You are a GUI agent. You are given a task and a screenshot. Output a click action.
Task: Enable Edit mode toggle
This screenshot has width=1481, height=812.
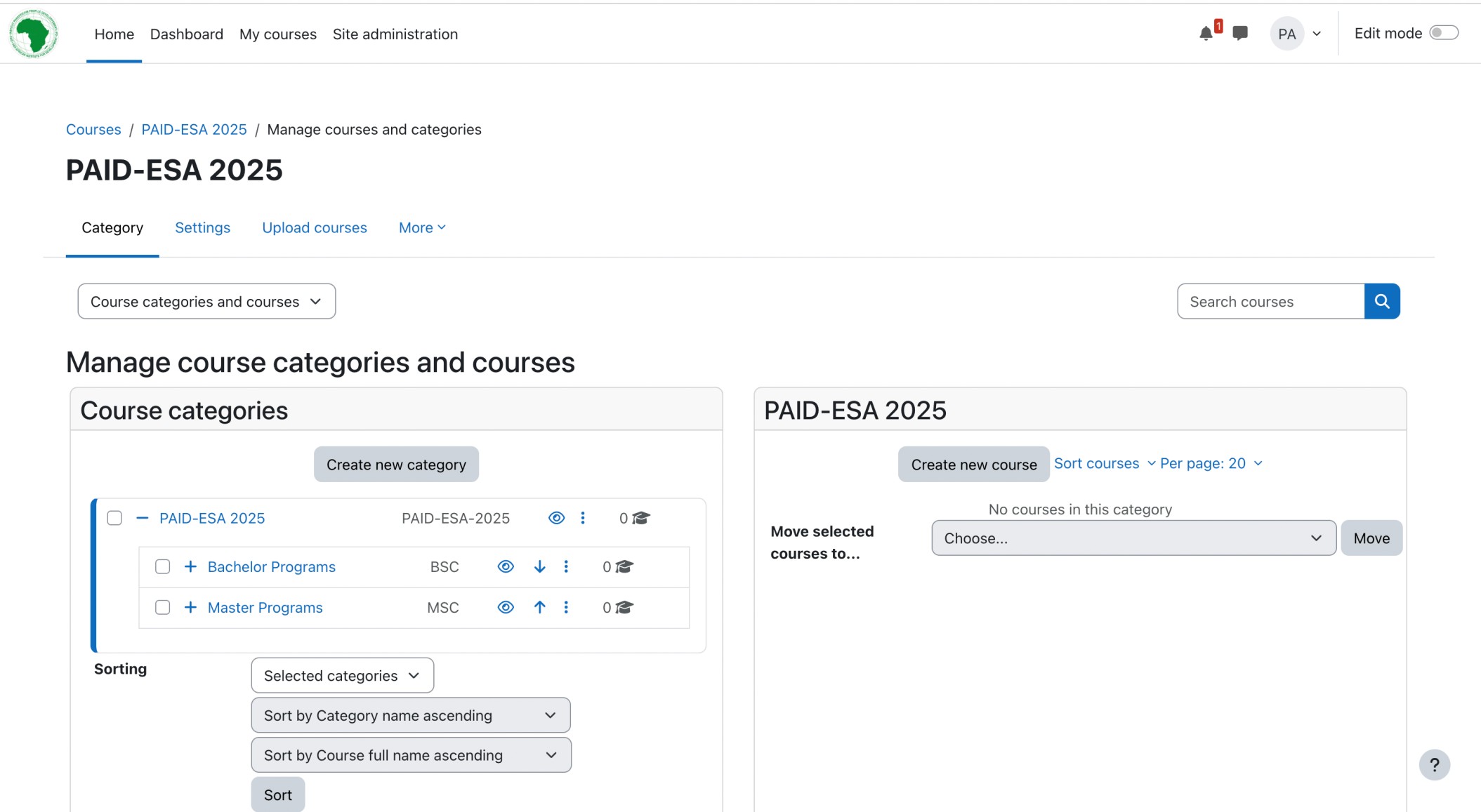click(x=1443, y=32)
